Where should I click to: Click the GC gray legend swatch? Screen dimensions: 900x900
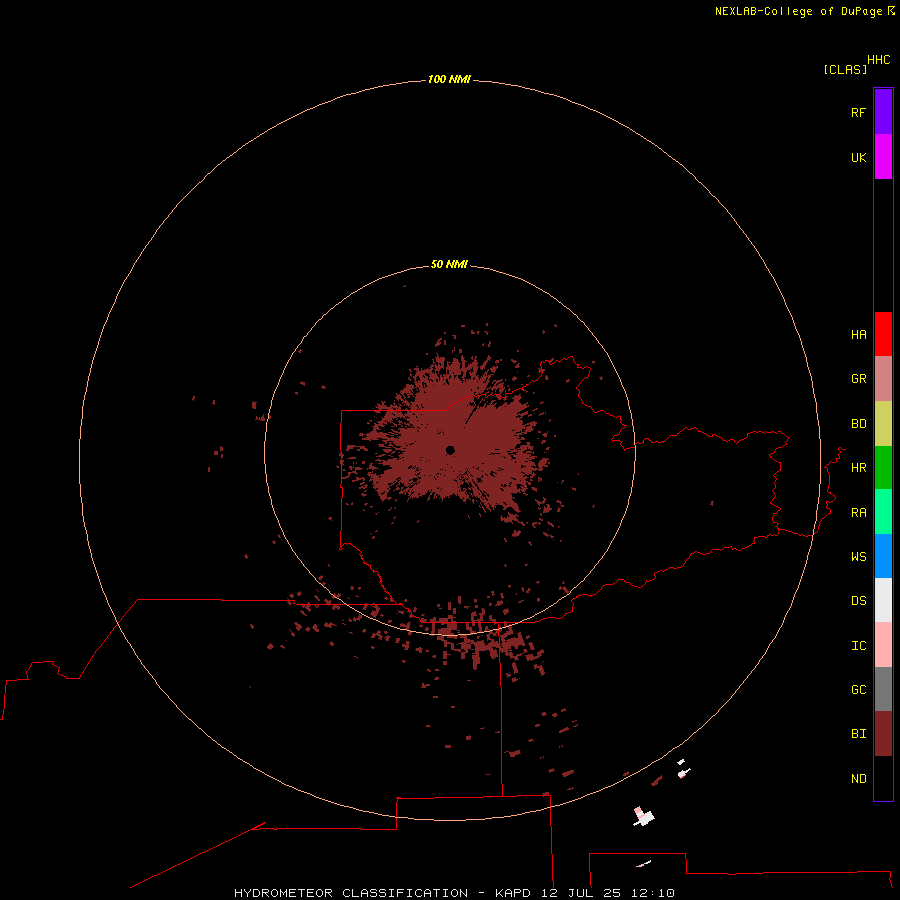pos(883,689)
